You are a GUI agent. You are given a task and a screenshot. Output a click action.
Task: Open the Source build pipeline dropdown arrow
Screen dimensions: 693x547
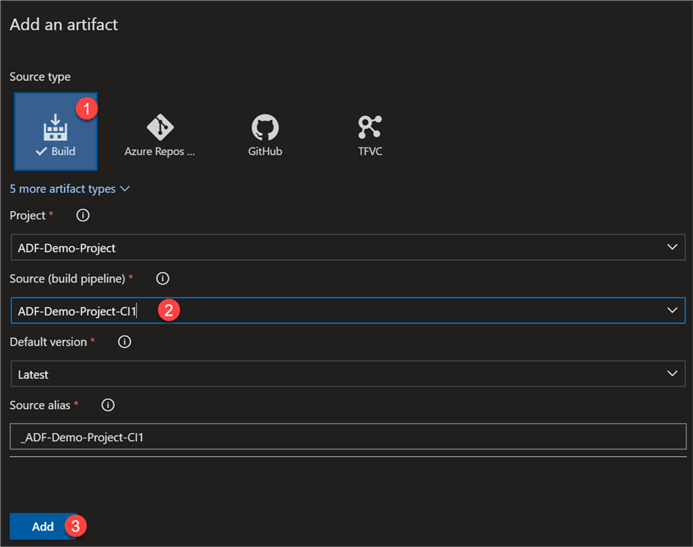pos(672,311)
